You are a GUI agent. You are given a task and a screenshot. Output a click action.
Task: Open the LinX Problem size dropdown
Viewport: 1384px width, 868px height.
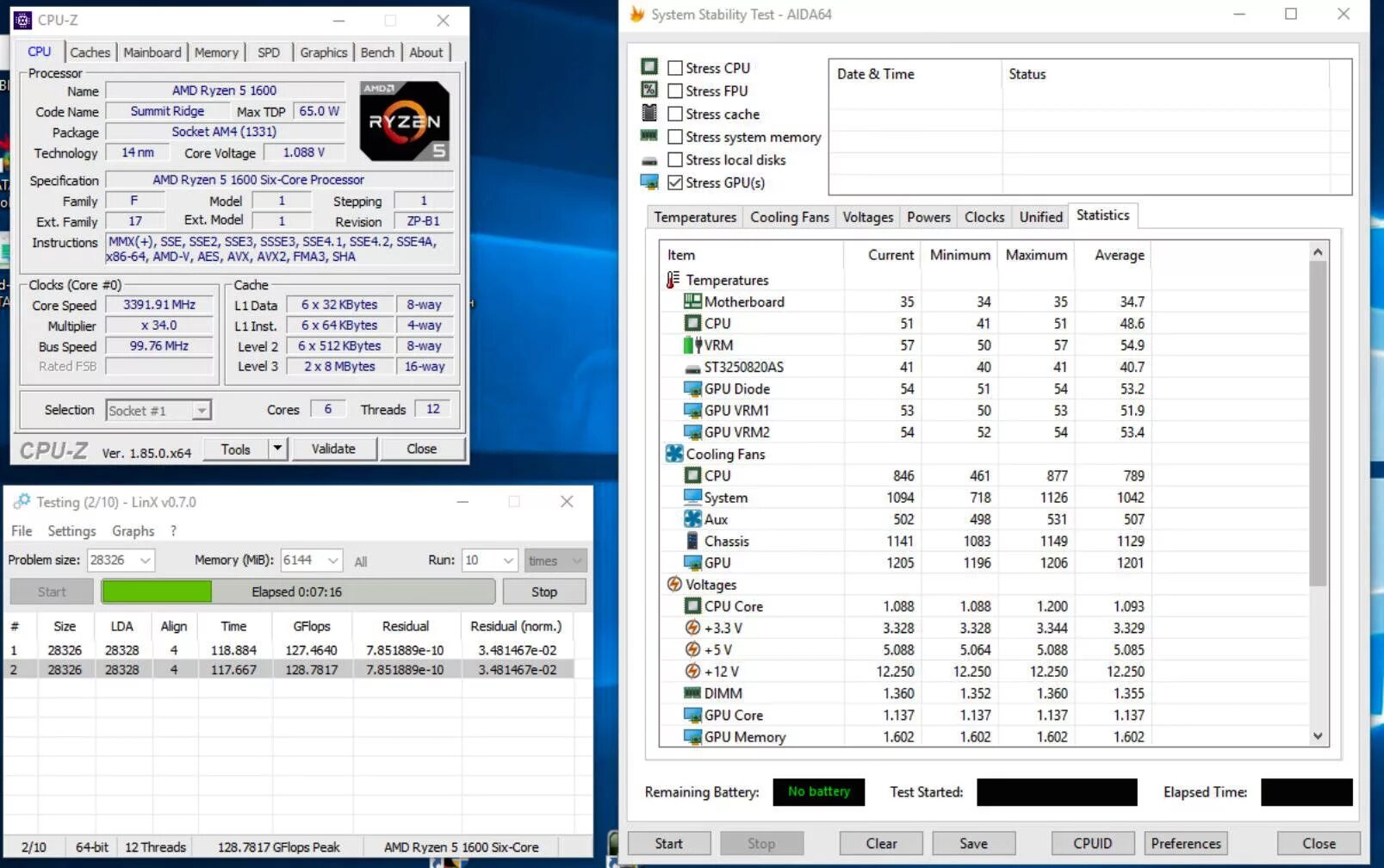[x=145, y=560]
